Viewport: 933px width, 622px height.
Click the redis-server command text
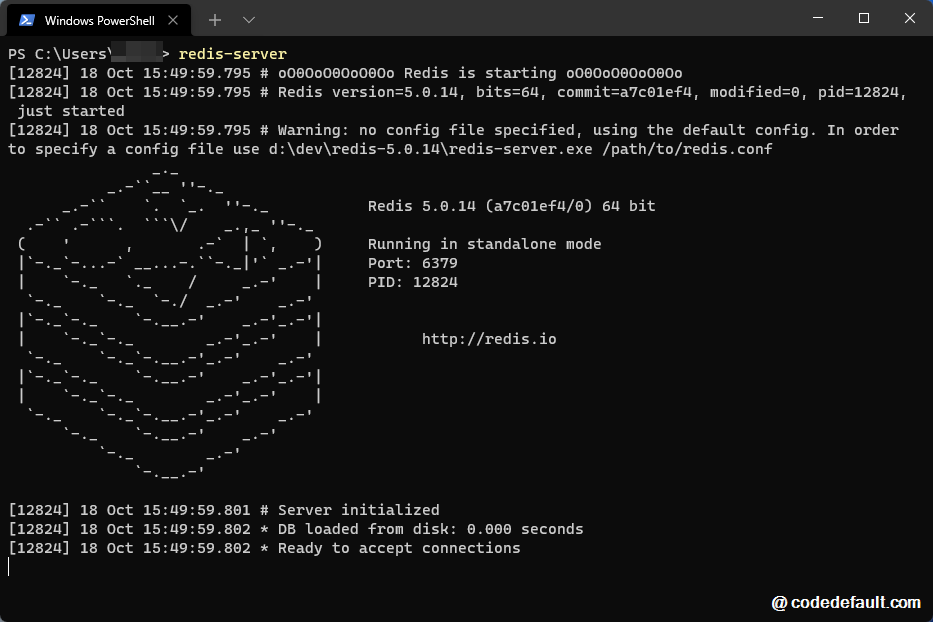click(232, 54)
